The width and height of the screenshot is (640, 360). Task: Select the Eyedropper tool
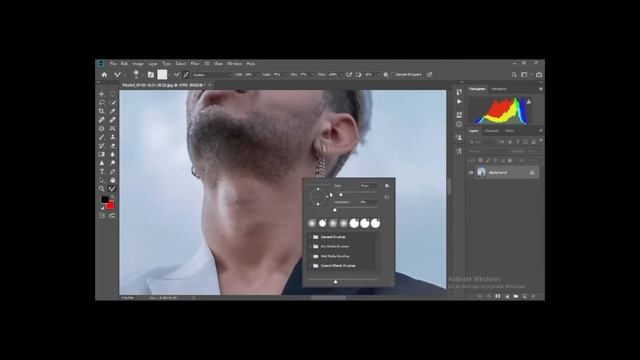pyautogui.click(x=113, y=111)
